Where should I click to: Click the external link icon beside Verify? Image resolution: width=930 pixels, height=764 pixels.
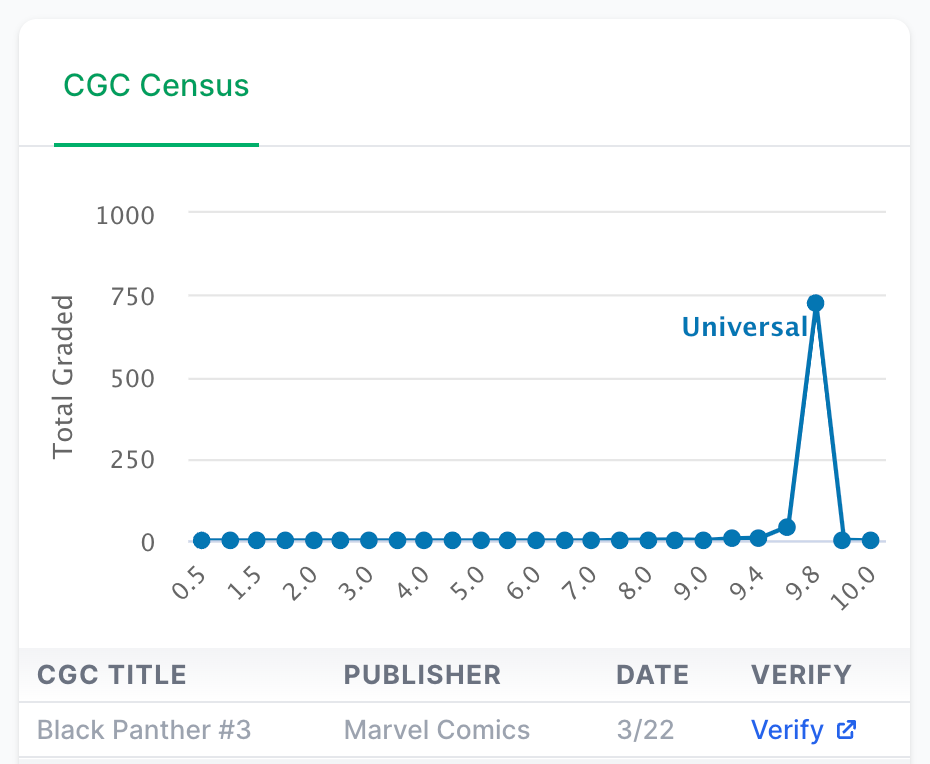pos(846,730)
